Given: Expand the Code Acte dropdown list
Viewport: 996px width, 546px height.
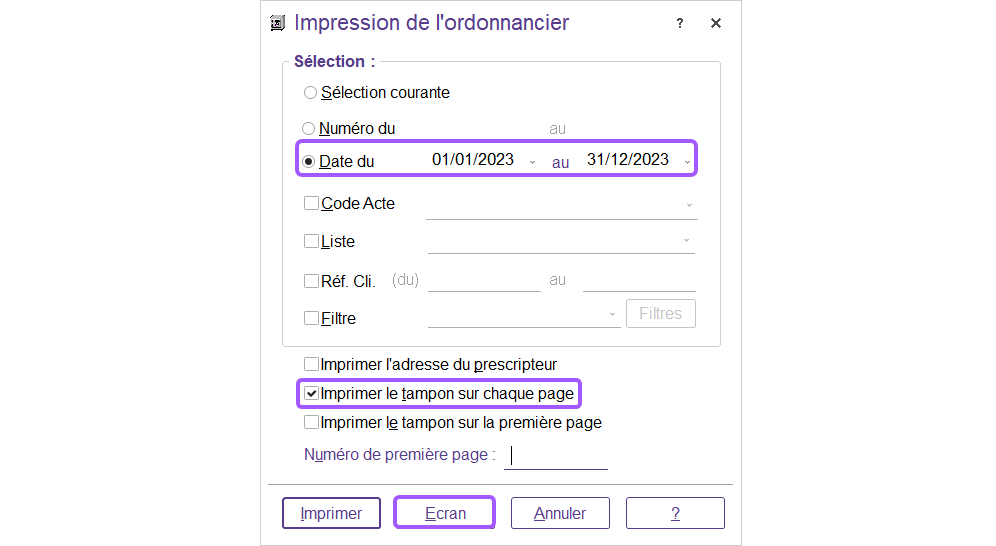Looking at the screenshot, I should tap(689, 205).
